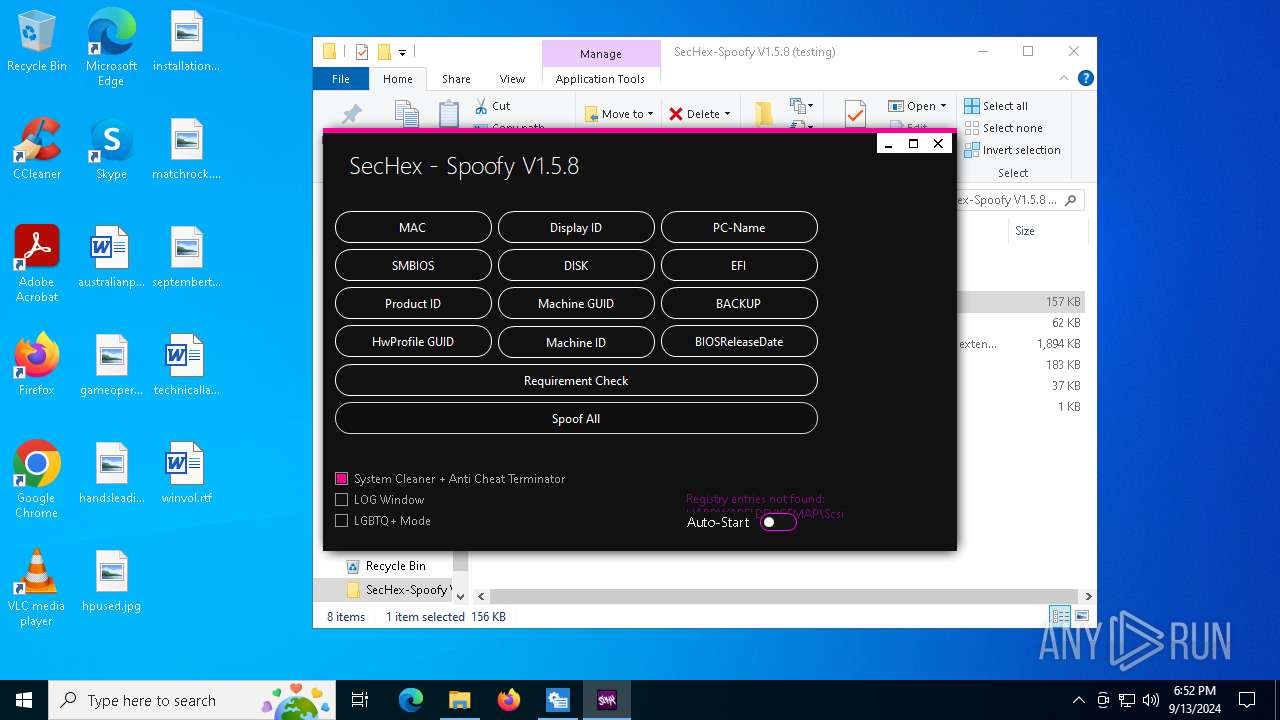Open the notifications center icon
Image resolution: width=1280 pixels, height=720 pixels.
1247,700
